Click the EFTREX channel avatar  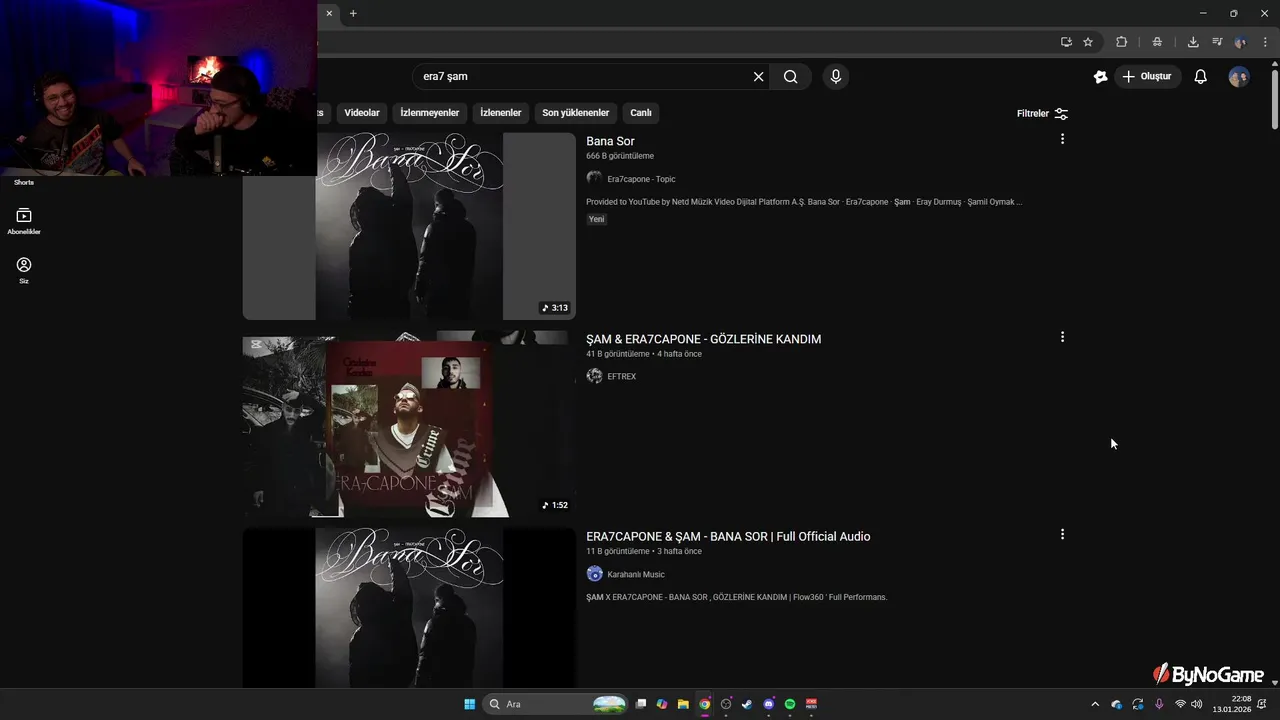[x=594, y=376]
